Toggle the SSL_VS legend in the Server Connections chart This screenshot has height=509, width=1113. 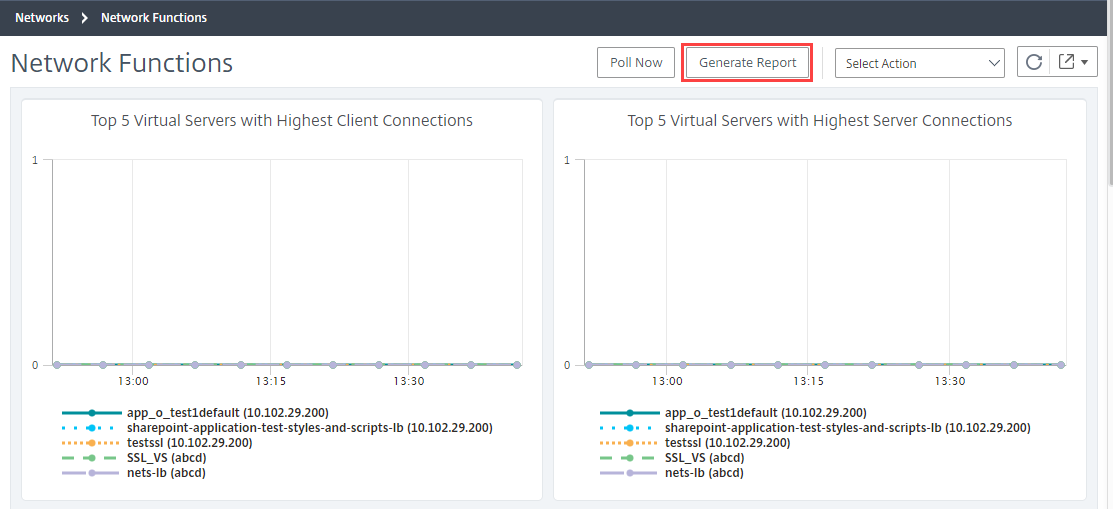(672, 457)
